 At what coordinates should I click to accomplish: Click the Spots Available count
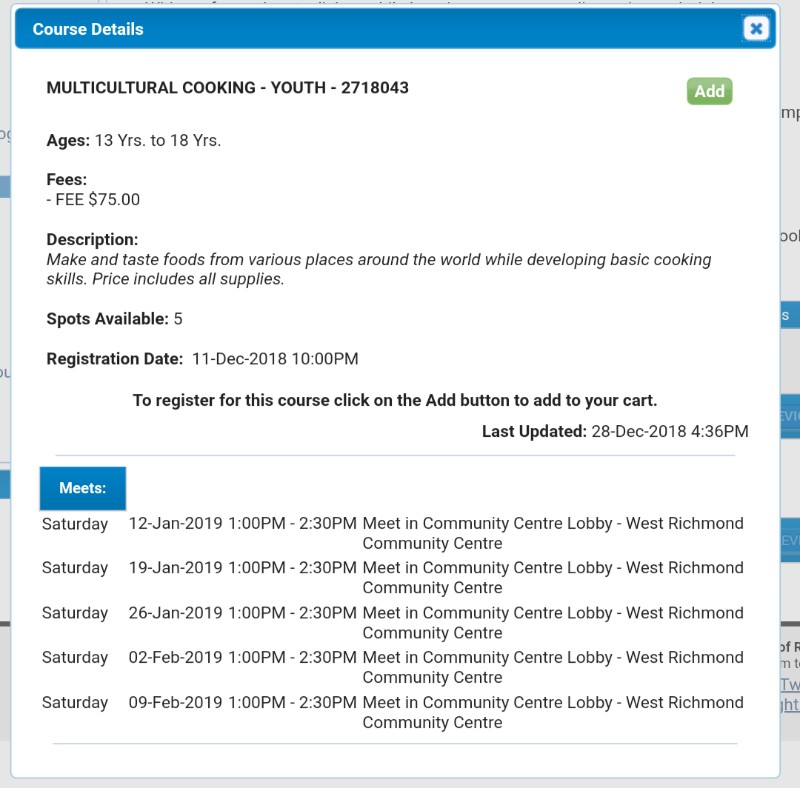[178, 319]
